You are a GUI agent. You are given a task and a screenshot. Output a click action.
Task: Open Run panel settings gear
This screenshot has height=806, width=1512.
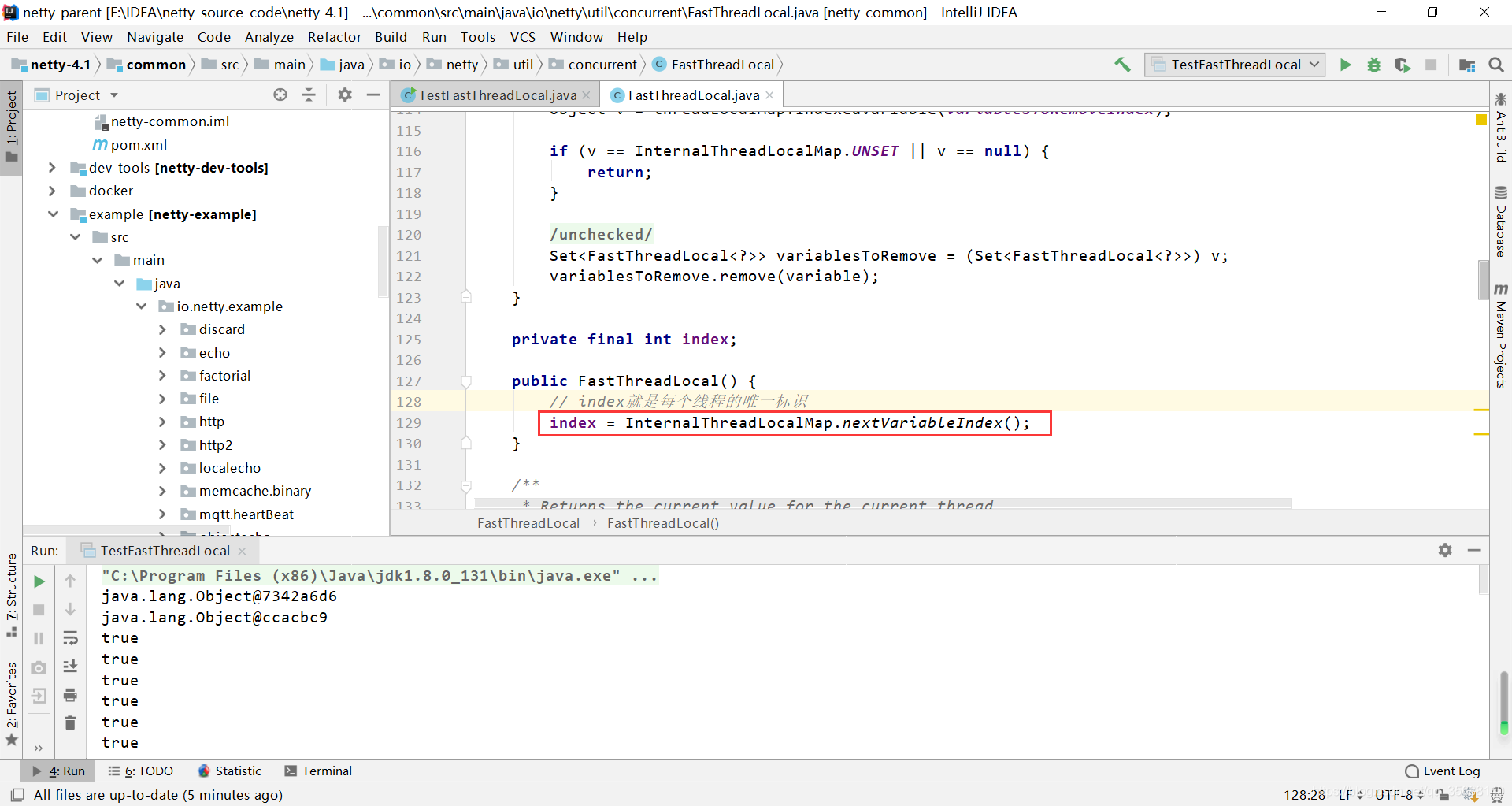(1445, 550)
